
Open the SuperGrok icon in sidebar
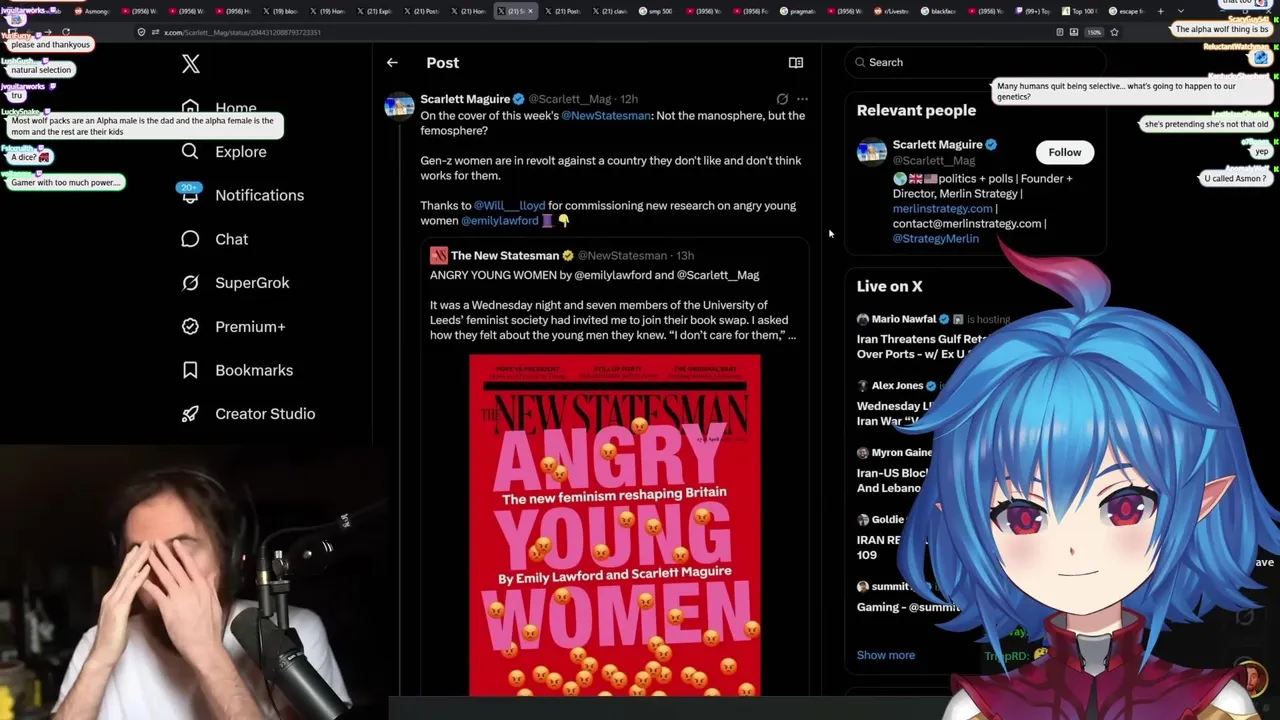(x=190, y=283)
